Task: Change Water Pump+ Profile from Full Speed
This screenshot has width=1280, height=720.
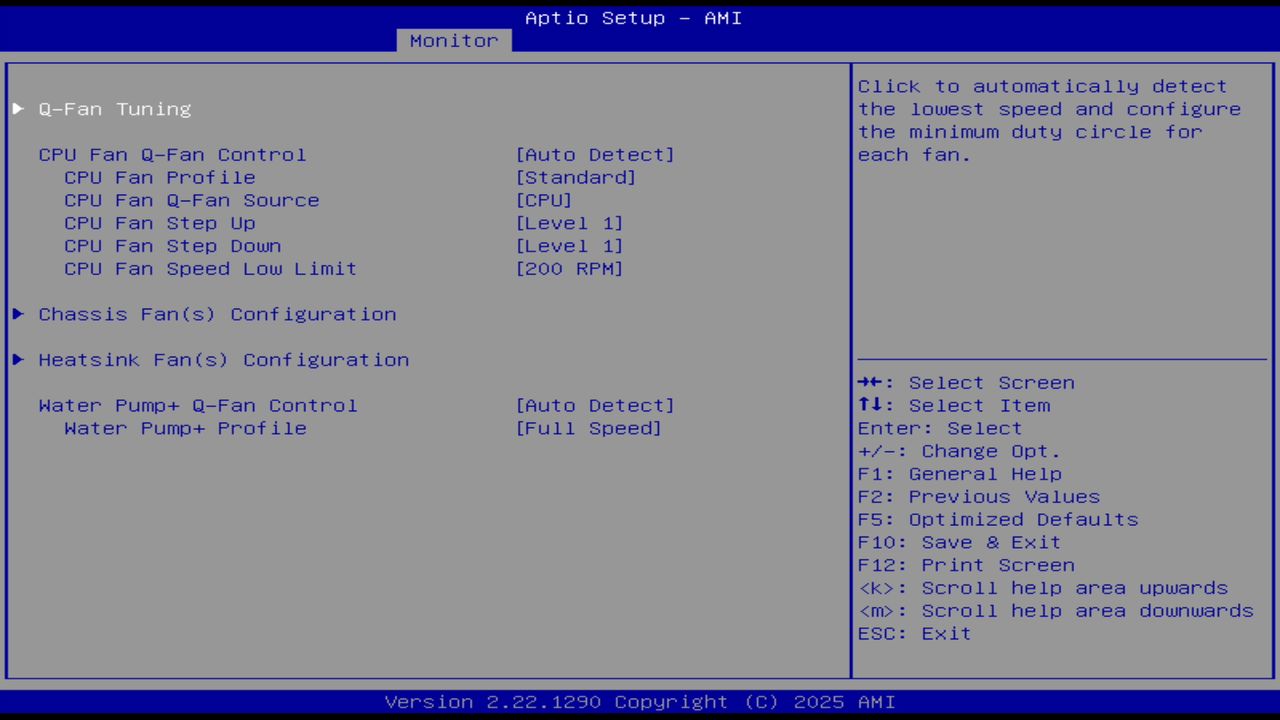Action: 589,428
